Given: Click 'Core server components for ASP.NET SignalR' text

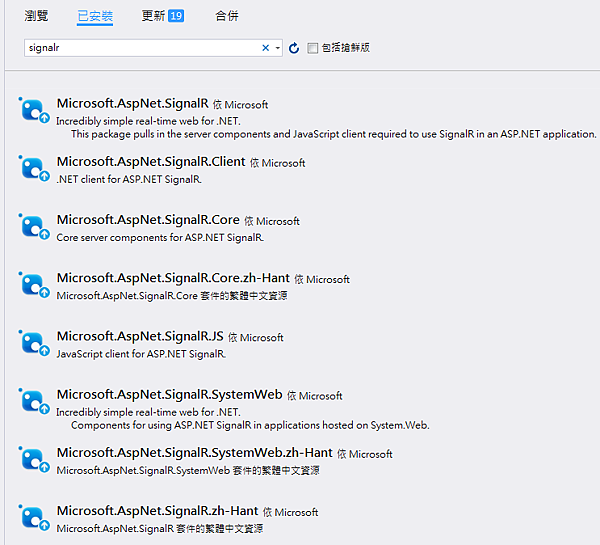Looking at the screenshot, I should [x=160, y=237].
